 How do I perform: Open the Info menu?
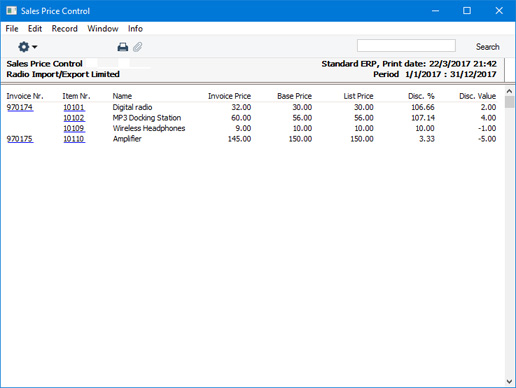[135, 29]
